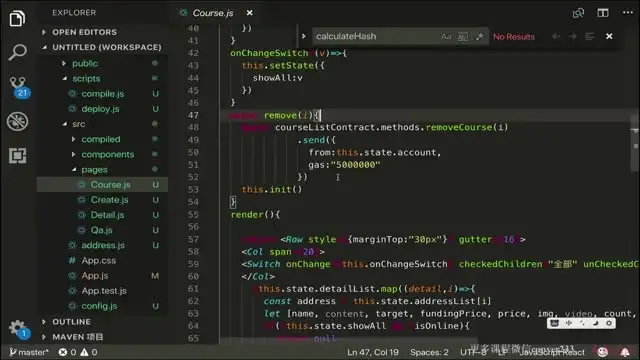Split the editor to the right
This screenshot has height=360, width=640.
(603, 13)
